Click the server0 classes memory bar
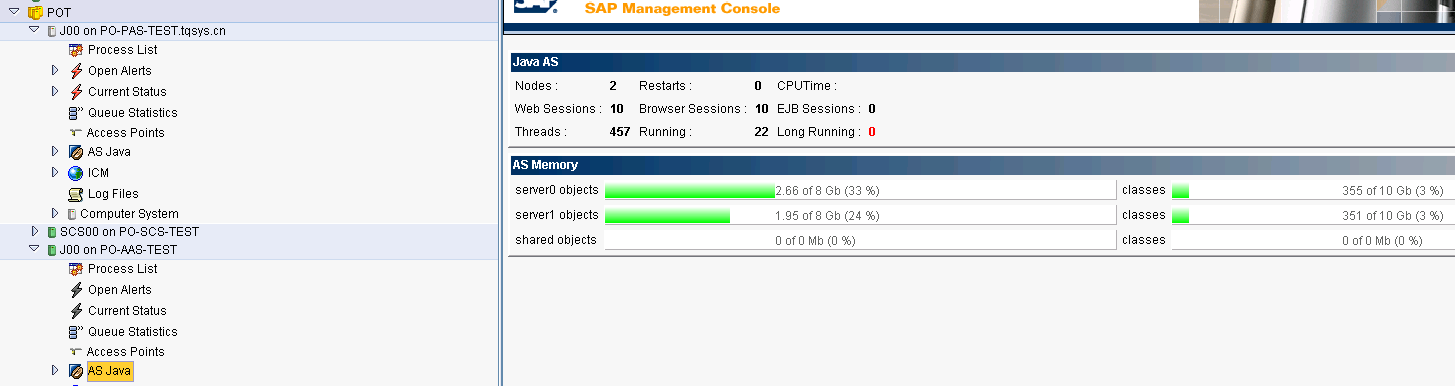 [1313, 190]
